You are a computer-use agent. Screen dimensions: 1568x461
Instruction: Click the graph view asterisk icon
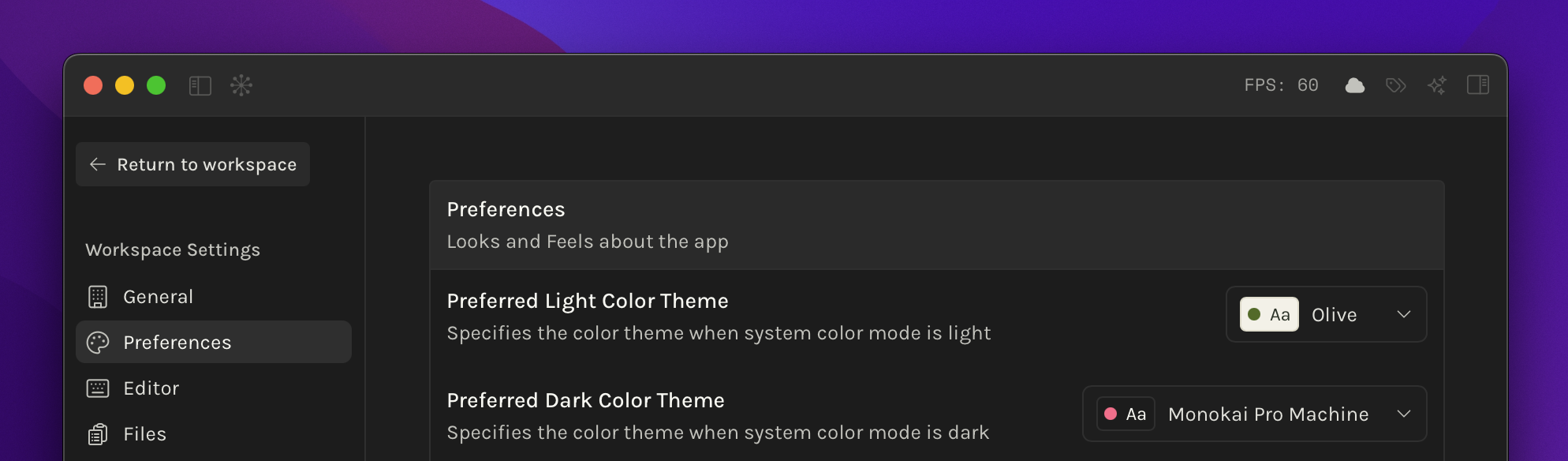coord(241,85)
